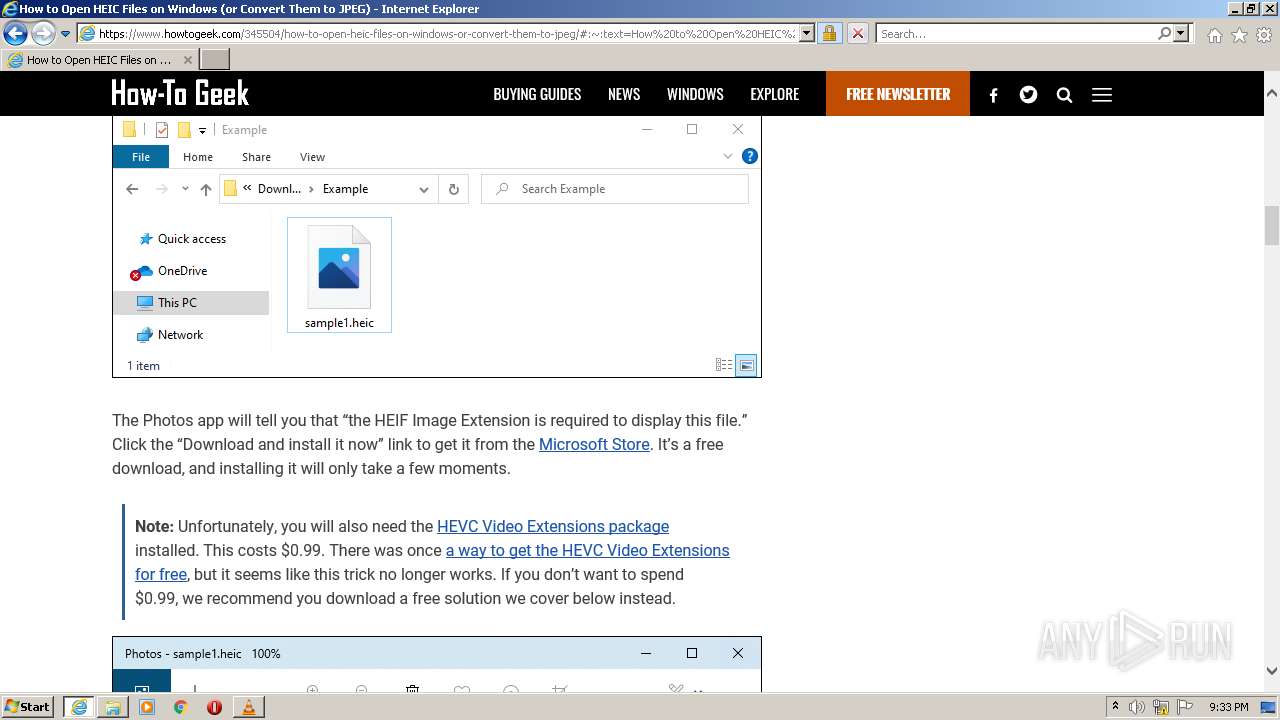Open the News menu item
The image size is (1280, 720).
pos(624,94)
